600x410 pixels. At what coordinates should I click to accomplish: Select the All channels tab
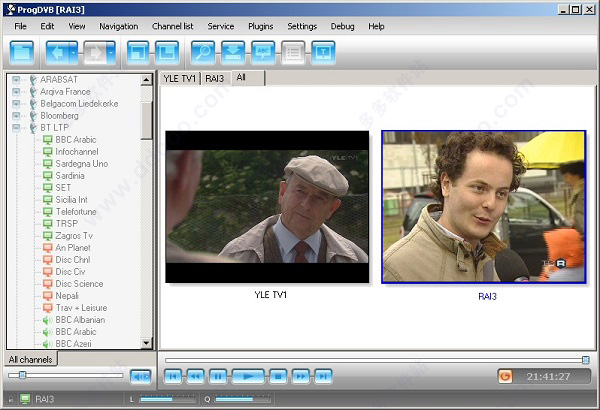(30, 359)
